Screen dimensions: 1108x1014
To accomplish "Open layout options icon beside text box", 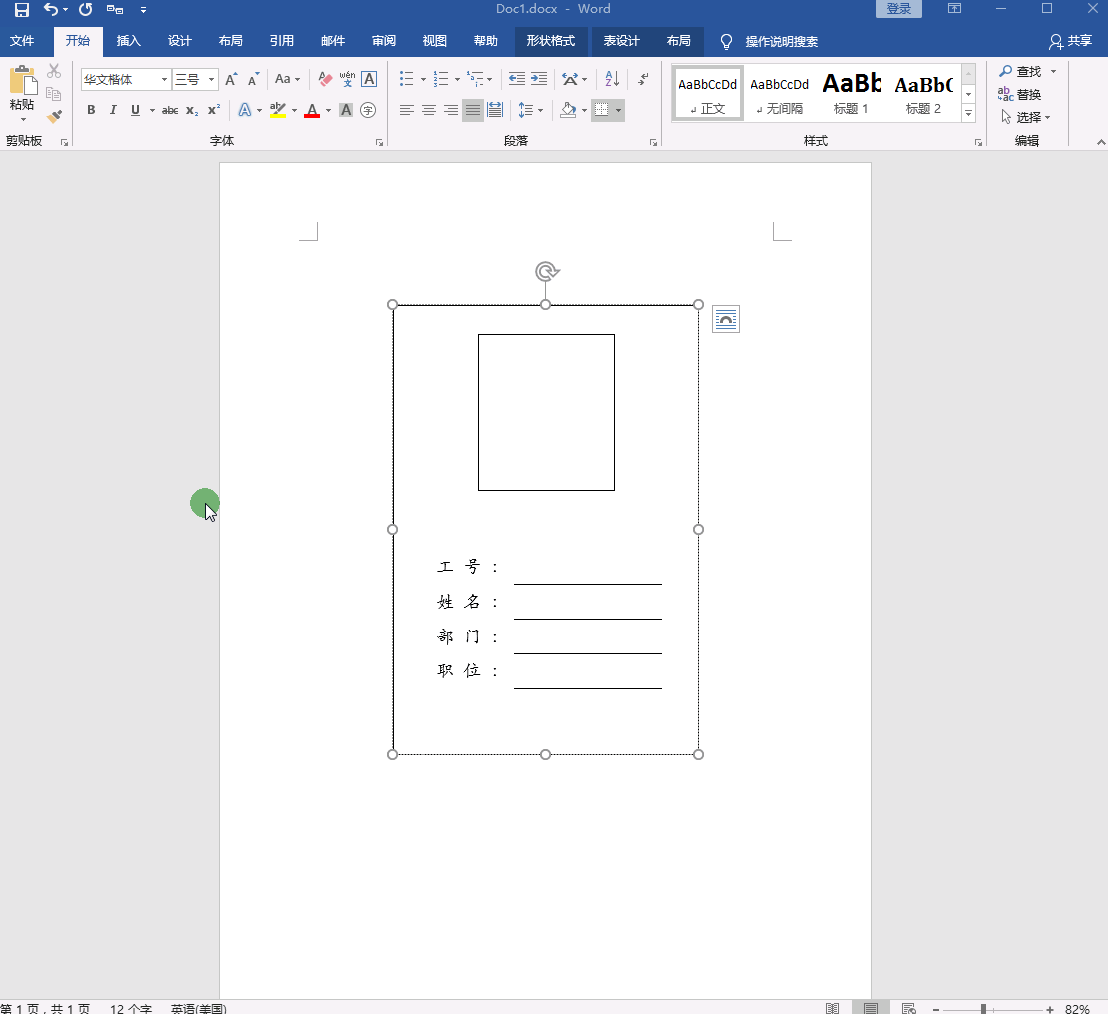I will [726, 319].
